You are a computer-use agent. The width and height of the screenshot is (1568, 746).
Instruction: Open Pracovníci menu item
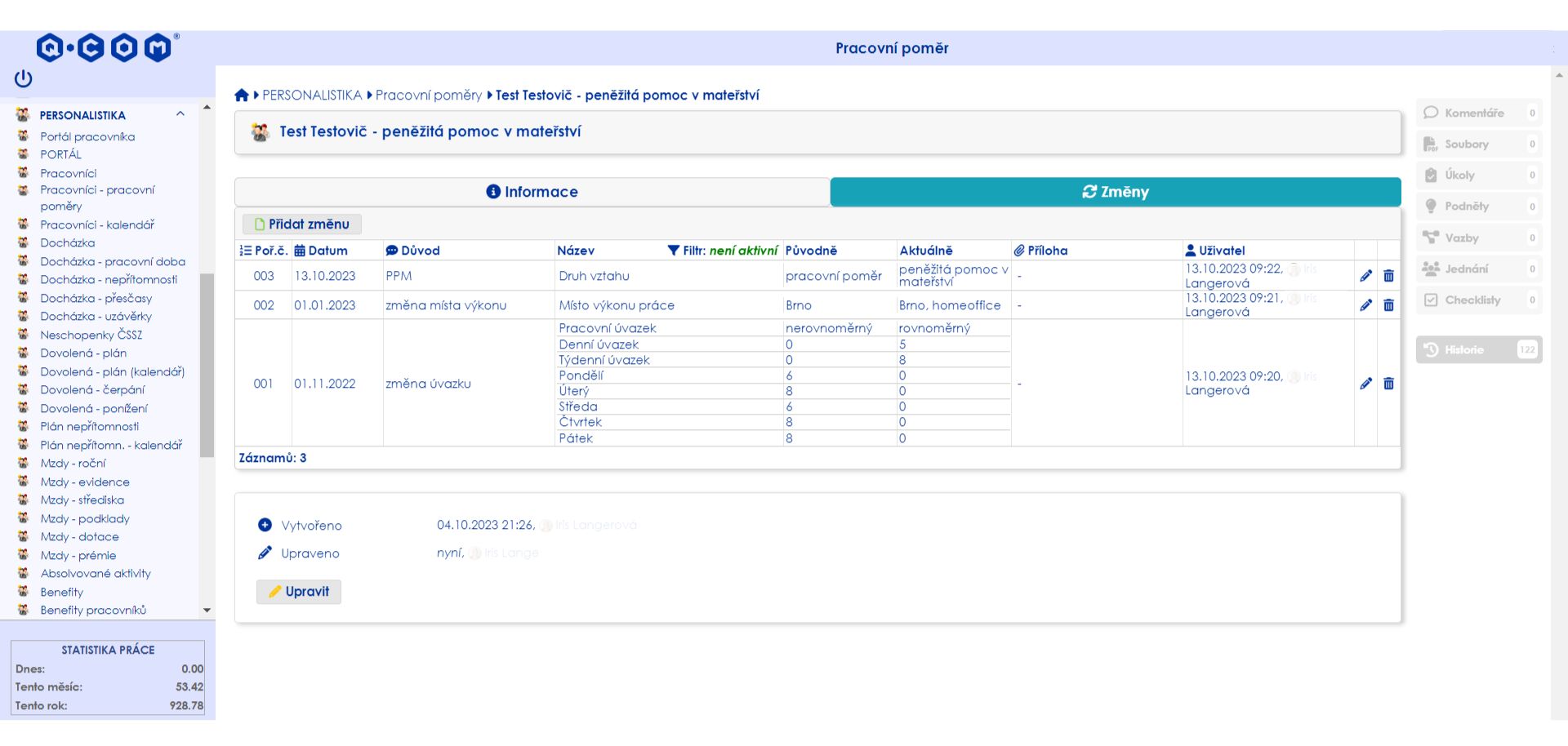point(69,173)
